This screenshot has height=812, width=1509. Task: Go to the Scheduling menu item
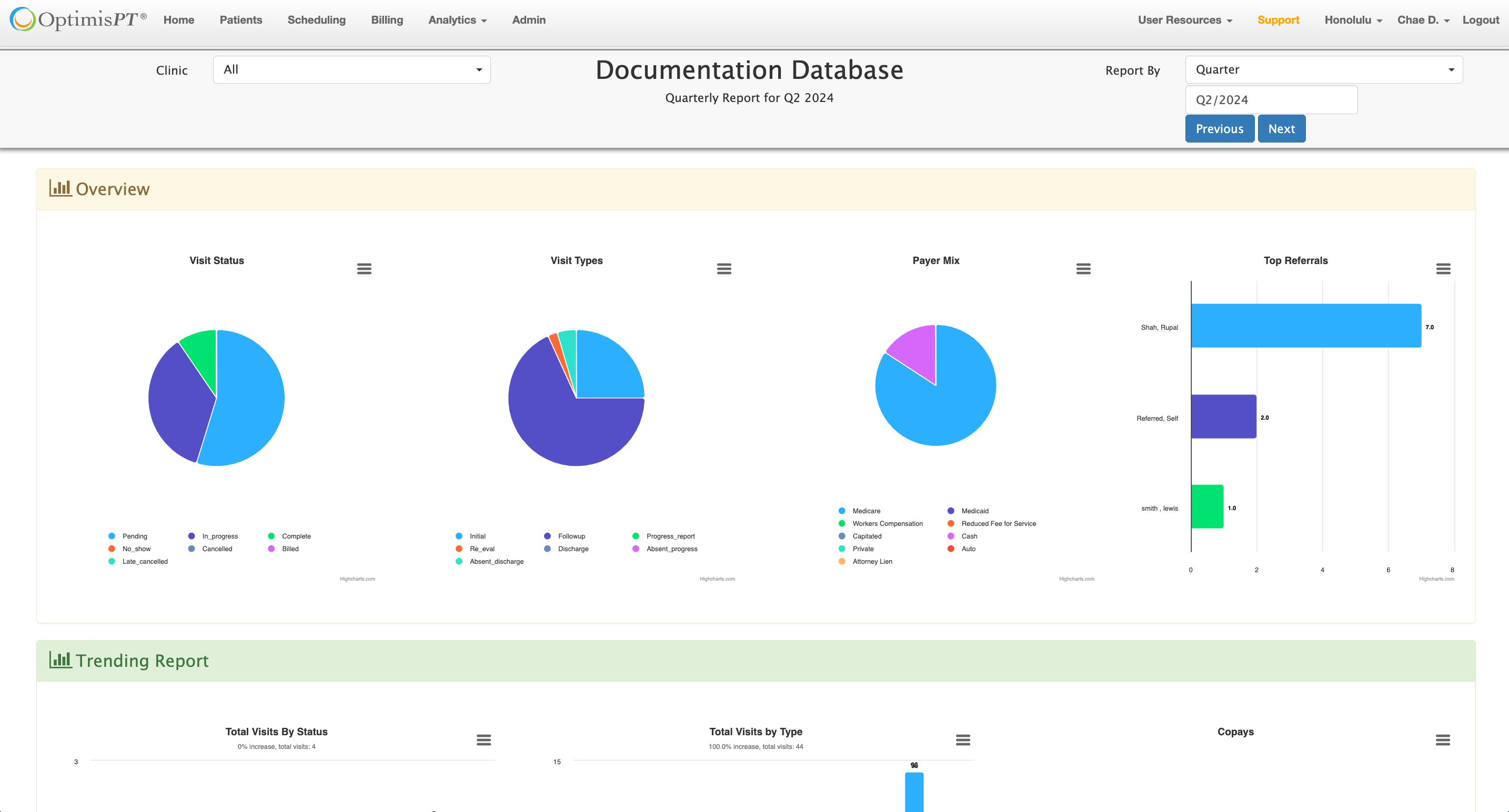(x=316, y=20)
